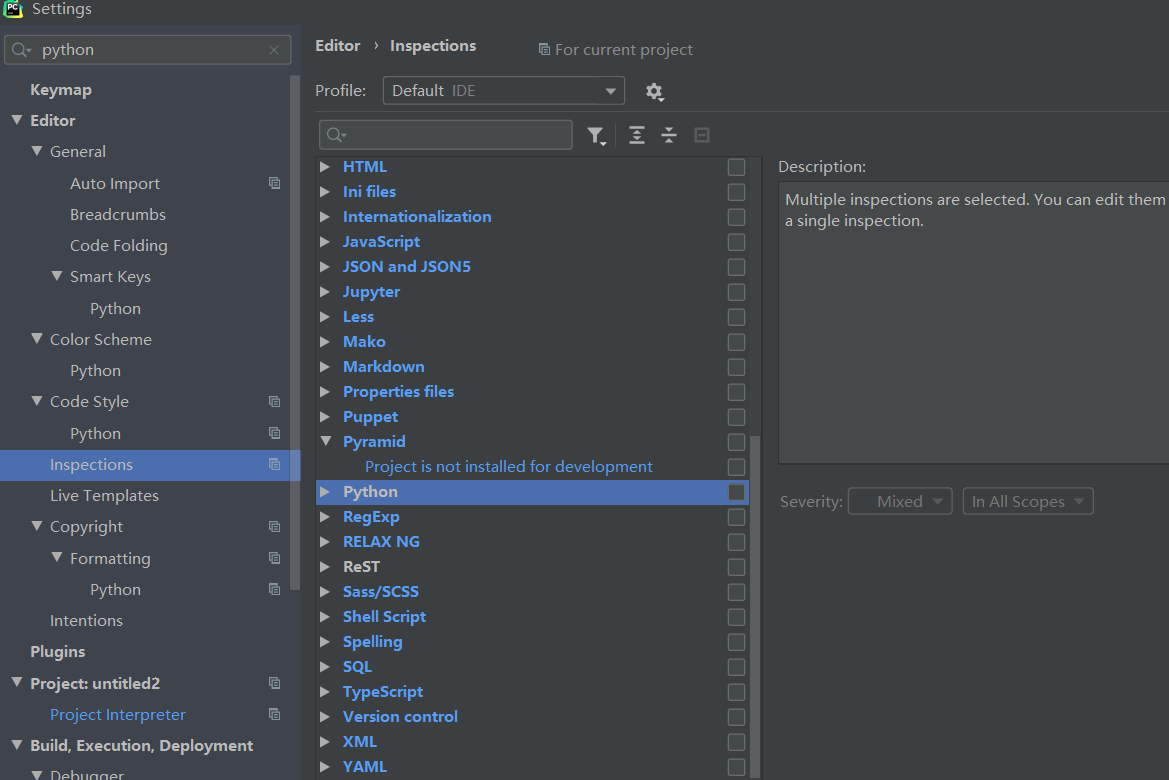Click the settings tree vertical scrollbar
1169x780 pixels.
coord(294,333)
